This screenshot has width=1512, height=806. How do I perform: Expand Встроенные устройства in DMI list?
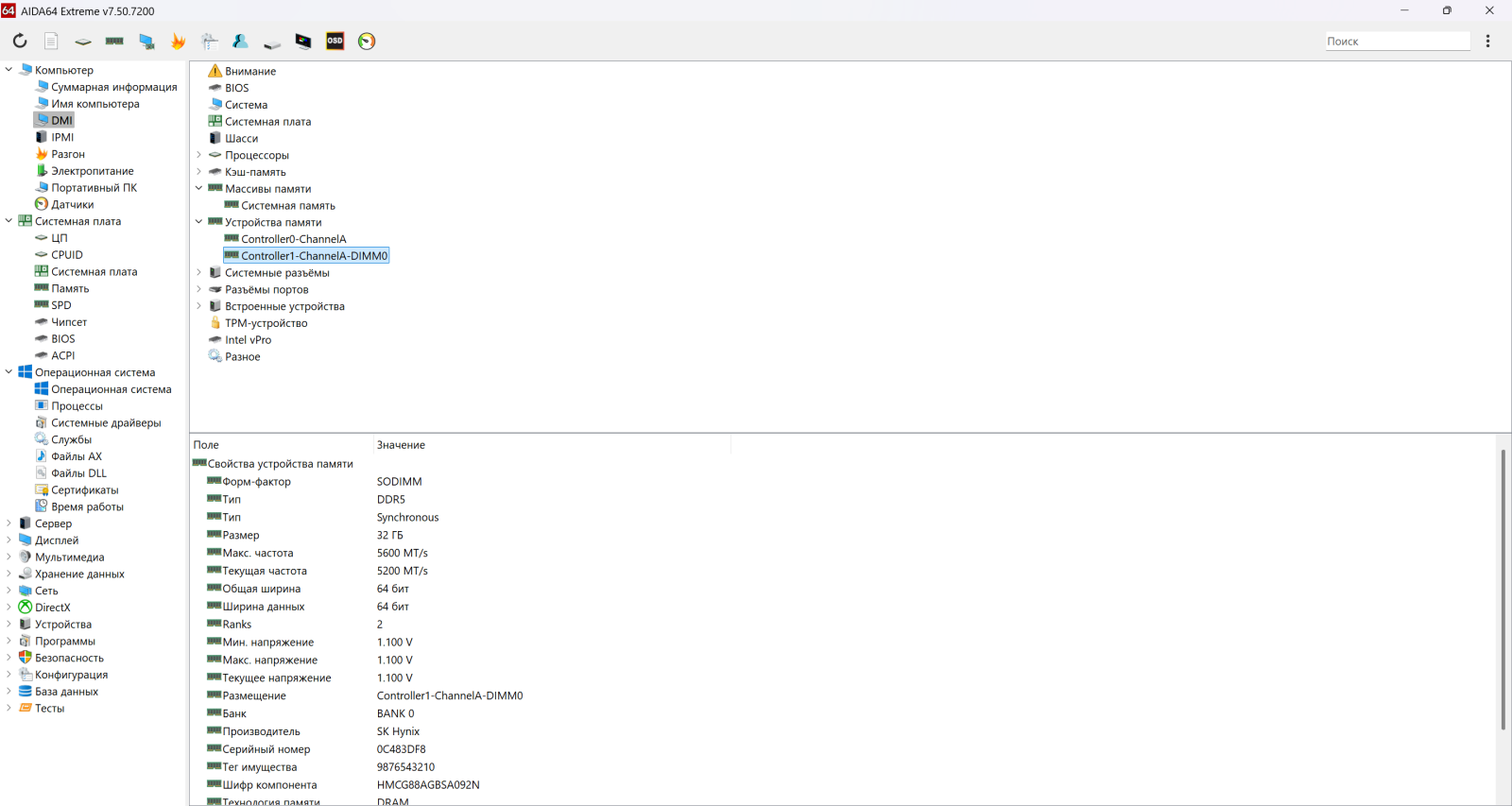[x=198, y=306]
